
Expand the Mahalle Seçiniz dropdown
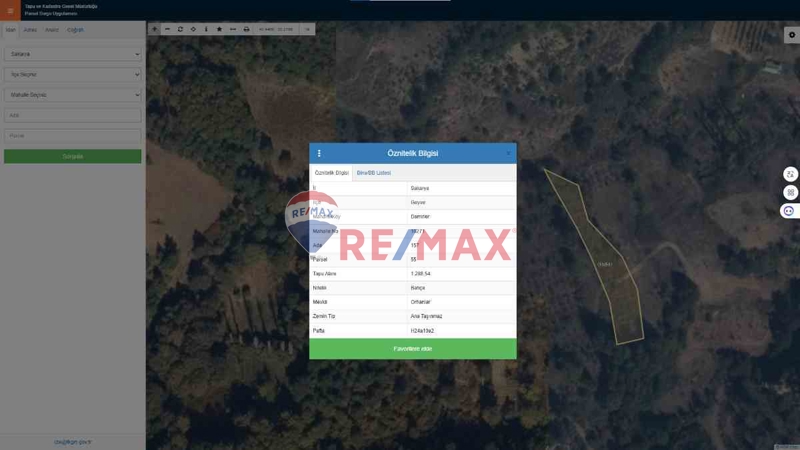[72, 95]
